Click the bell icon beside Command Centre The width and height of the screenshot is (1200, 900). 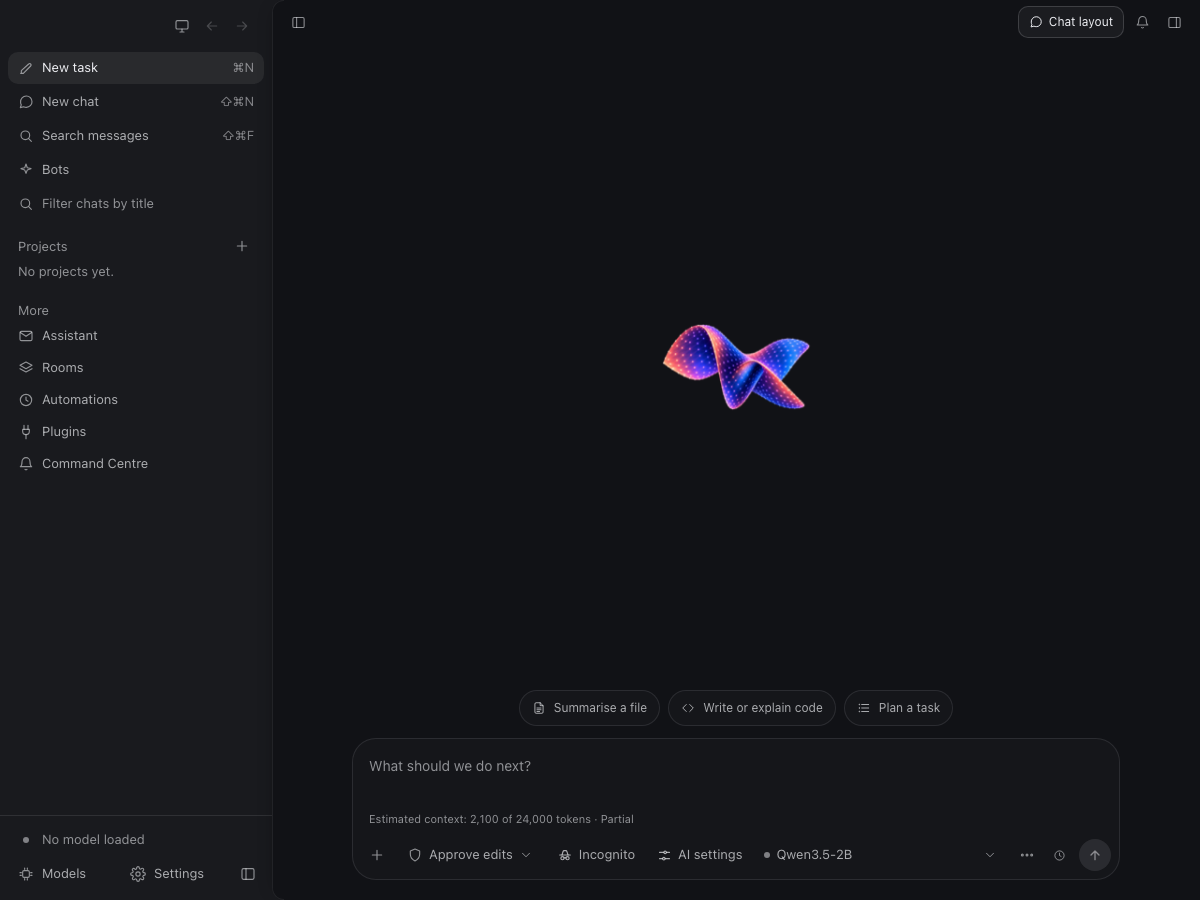(26, 464)
